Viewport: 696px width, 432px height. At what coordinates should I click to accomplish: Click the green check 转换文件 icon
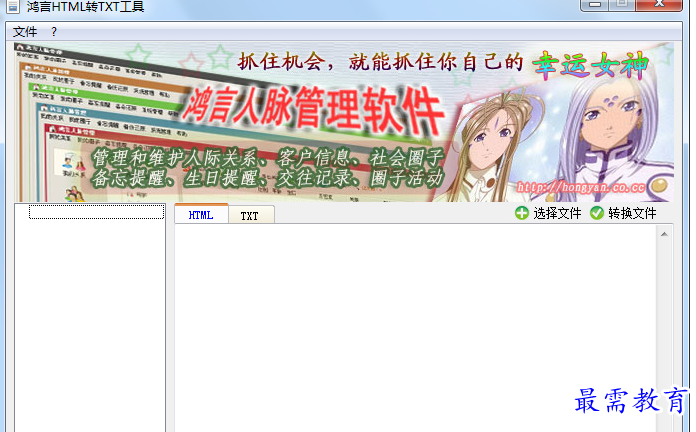pyautogui.click(x=597, y=213)
